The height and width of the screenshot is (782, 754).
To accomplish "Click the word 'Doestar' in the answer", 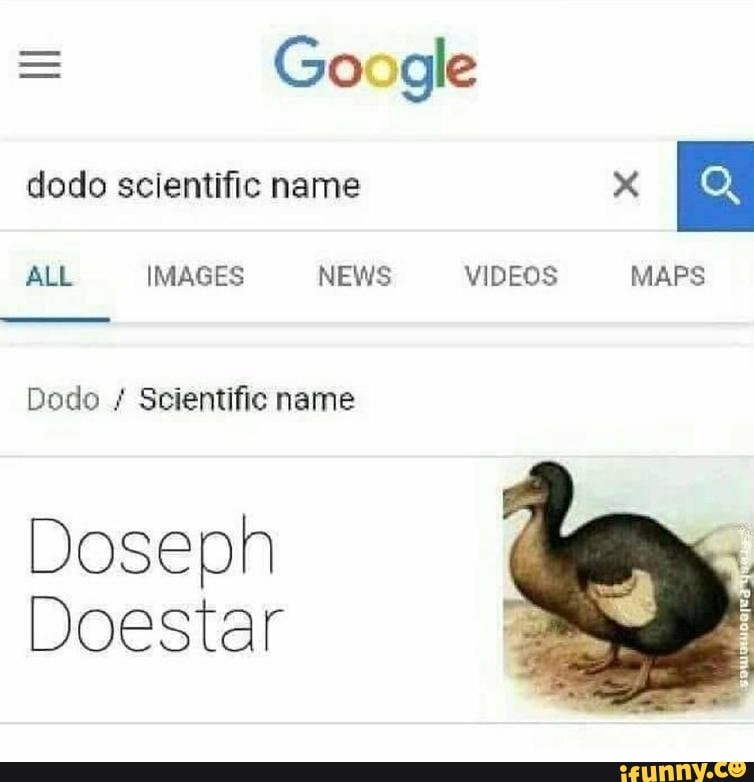I will pos(156,629).
